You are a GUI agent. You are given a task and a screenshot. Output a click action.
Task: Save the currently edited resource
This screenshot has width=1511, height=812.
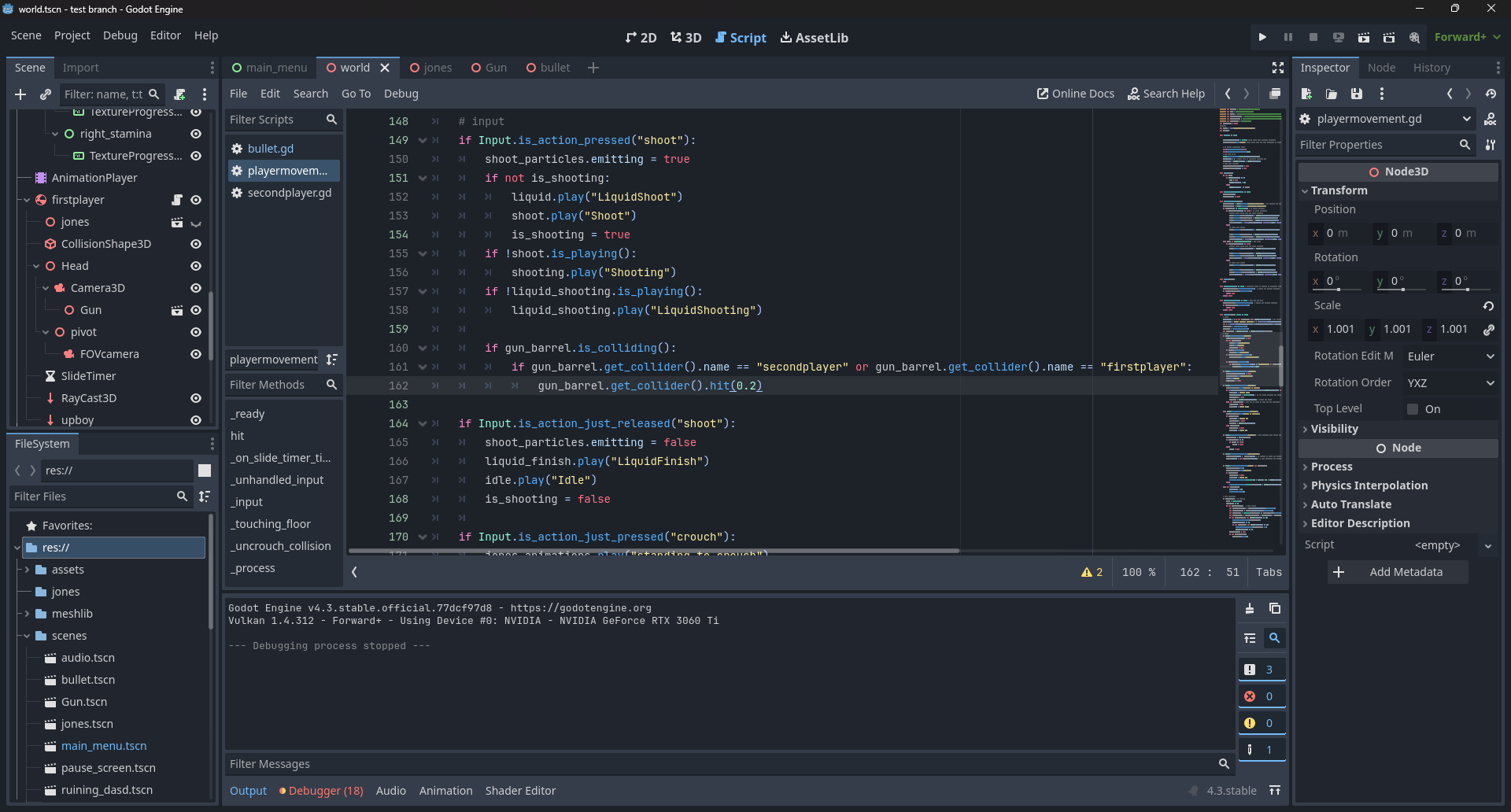[1357, 94]
